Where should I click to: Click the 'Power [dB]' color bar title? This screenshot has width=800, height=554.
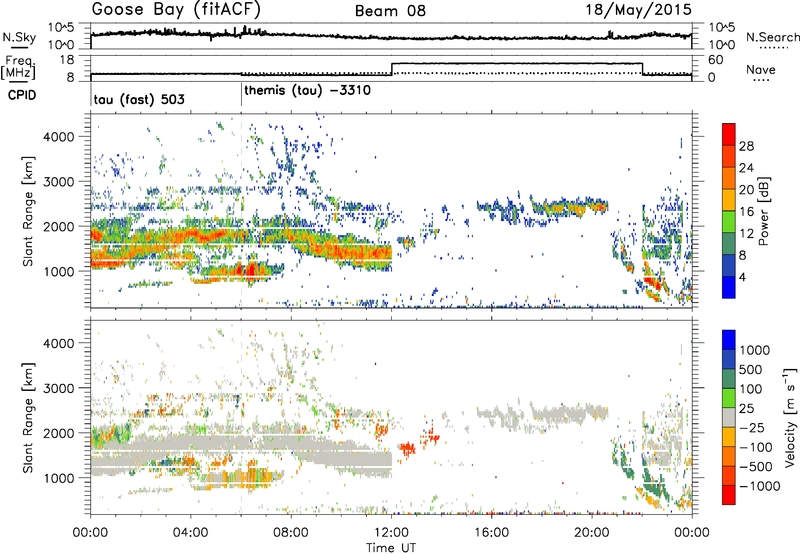coord(763,211)
